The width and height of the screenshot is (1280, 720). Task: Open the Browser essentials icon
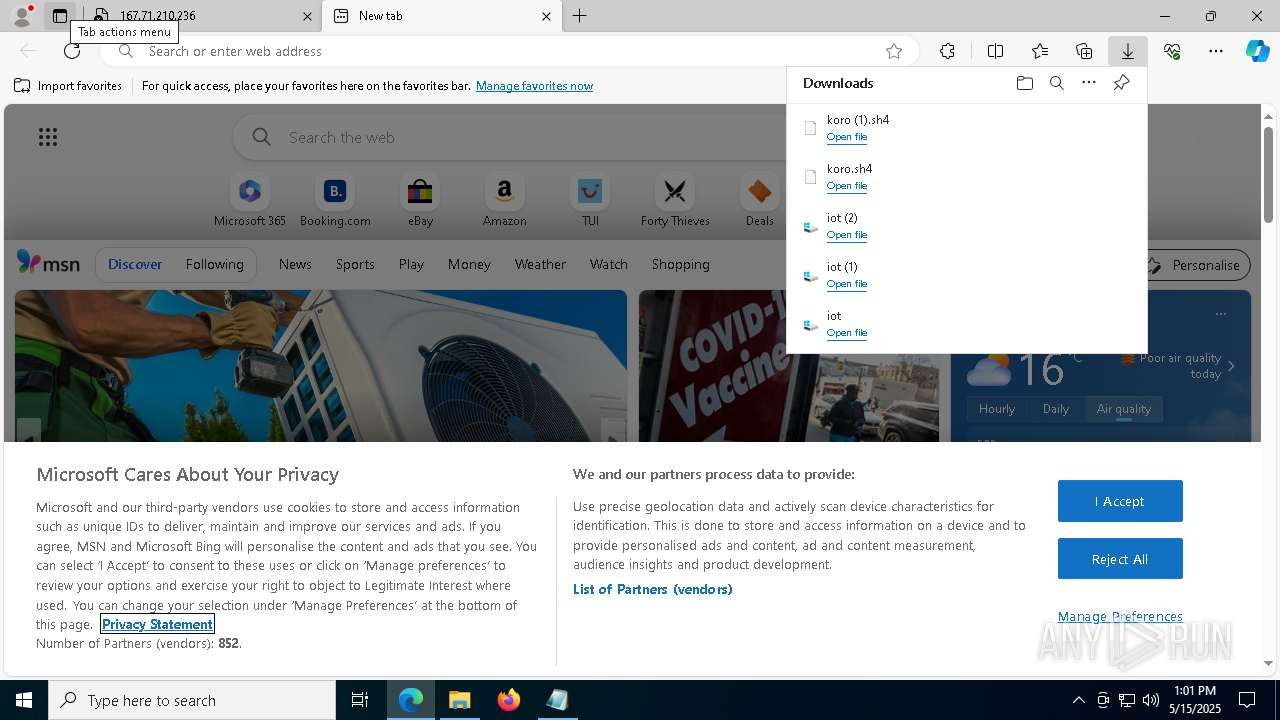pyautogui.click(x=1172, y=51)
